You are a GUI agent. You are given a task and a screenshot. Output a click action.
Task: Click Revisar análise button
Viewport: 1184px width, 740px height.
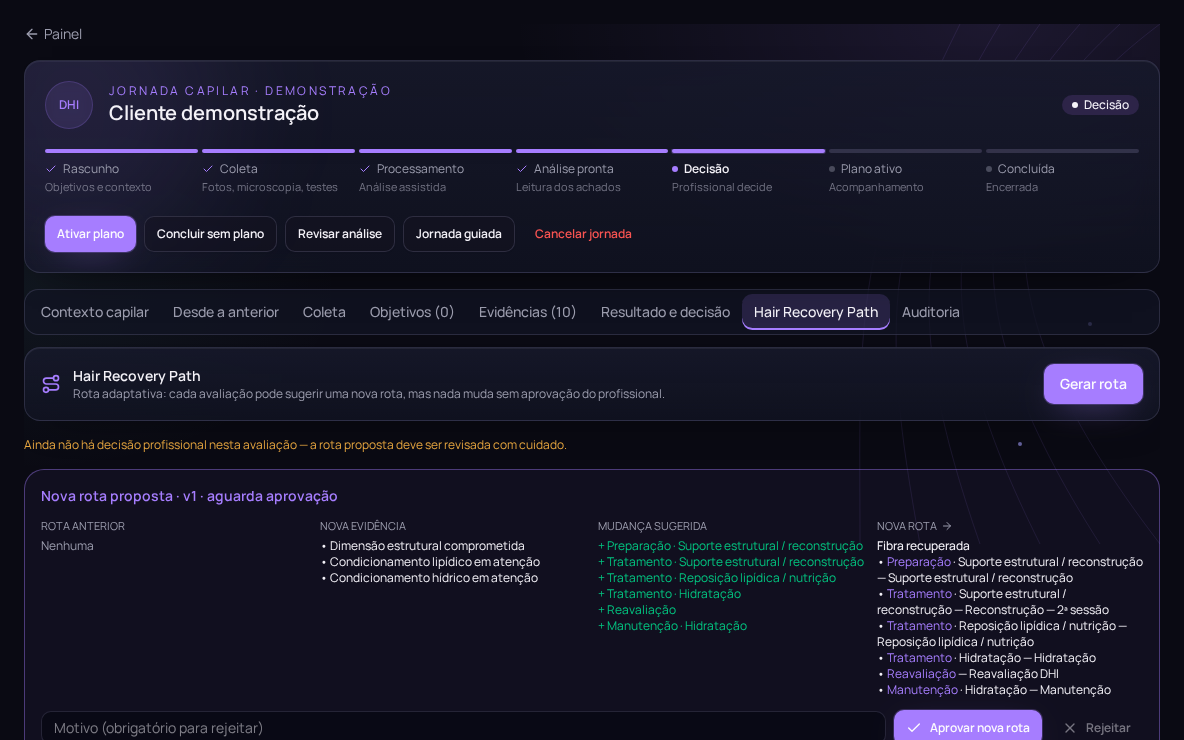340,234
